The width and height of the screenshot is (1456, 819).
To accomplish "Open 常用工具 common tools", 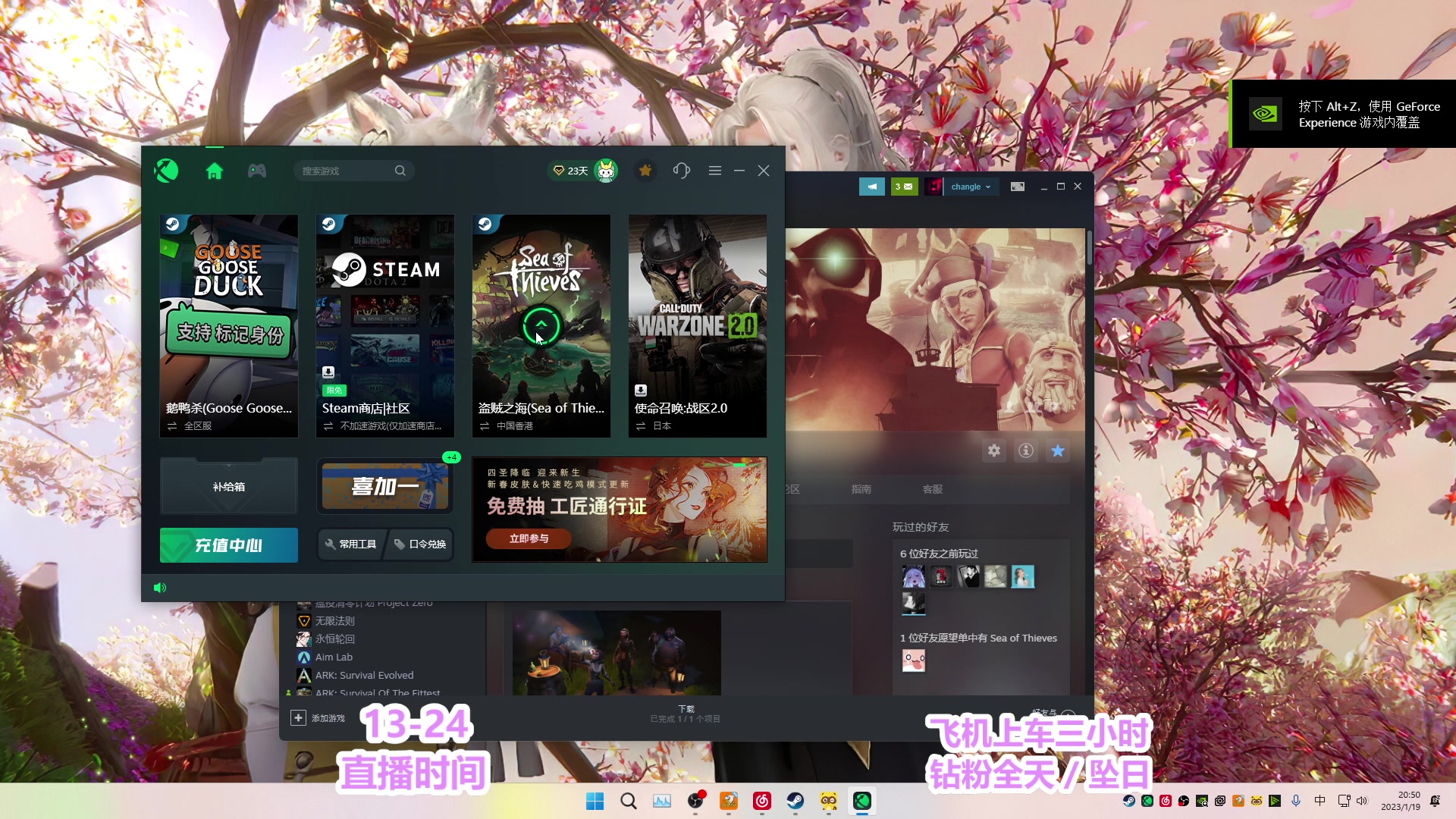I will (352, 544).
